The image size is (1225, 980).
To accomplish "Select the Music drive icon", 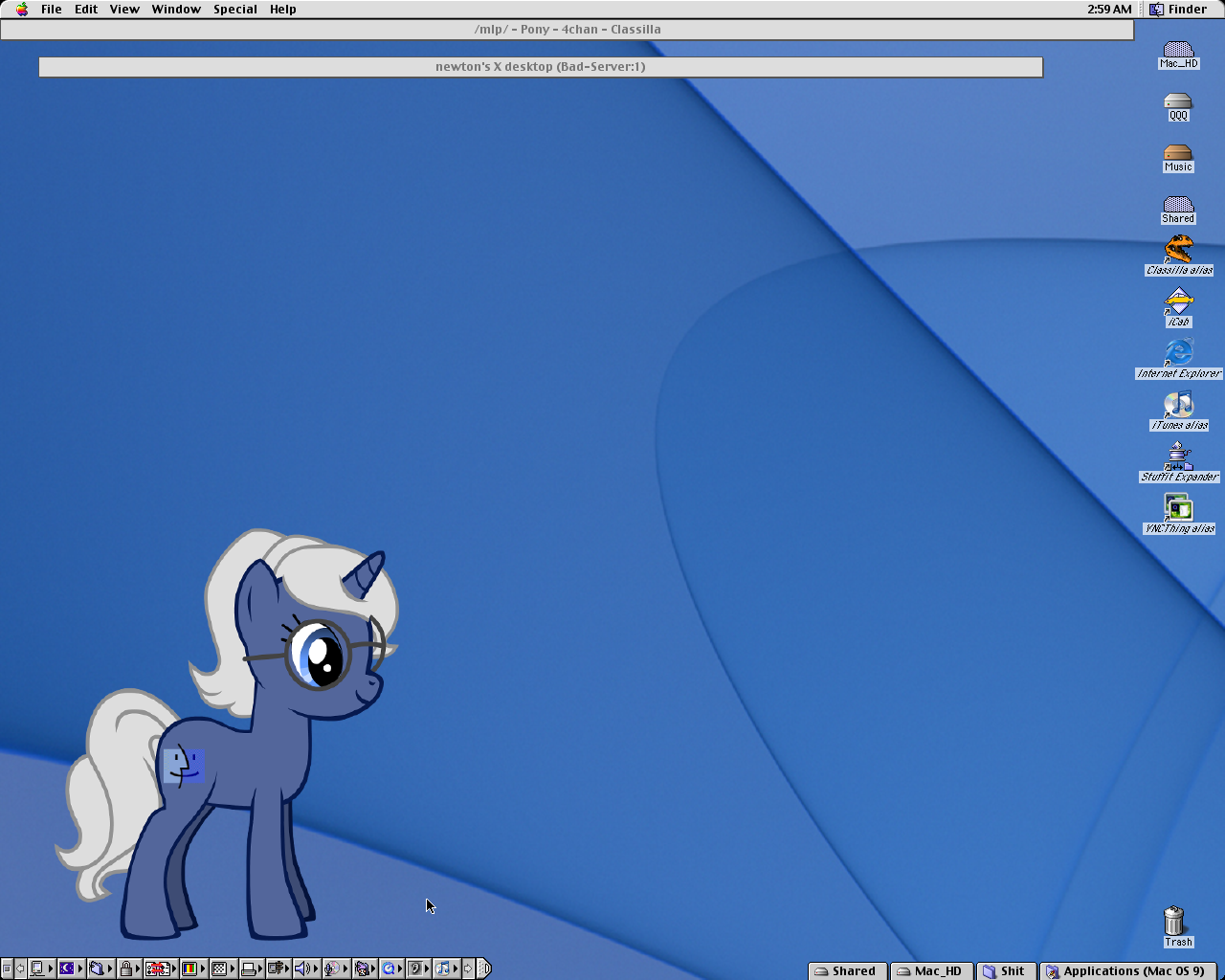I will [1178, 159].
